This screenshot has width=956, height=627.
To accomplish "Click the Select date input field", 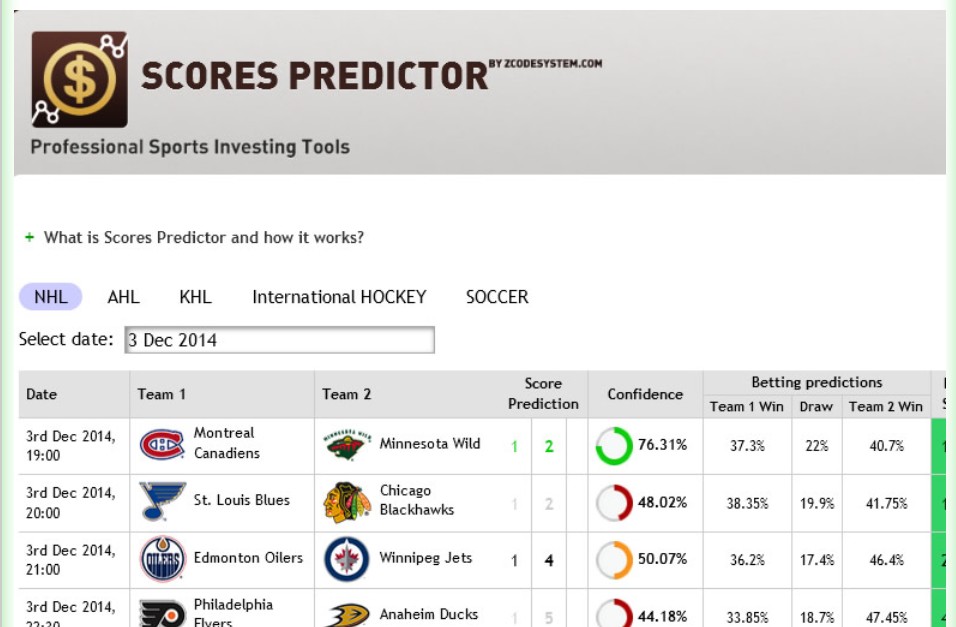I will (x=279, y=340).
